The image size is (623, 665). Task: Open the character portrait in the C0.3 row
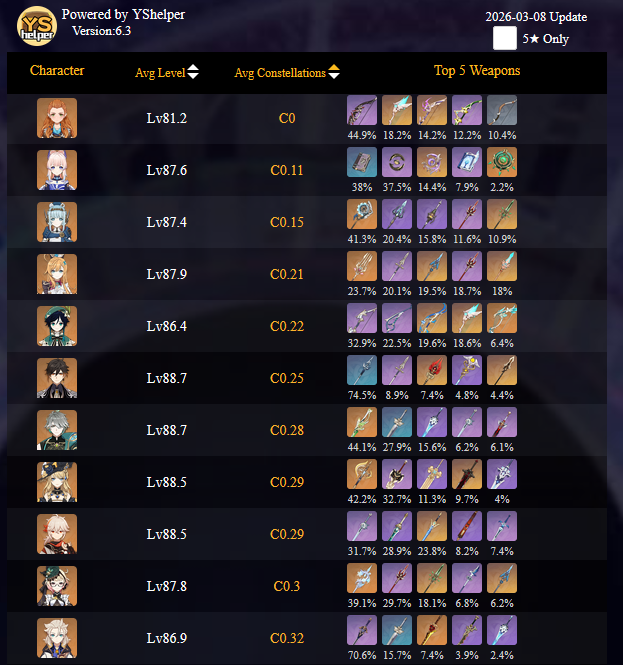(57, 586)
